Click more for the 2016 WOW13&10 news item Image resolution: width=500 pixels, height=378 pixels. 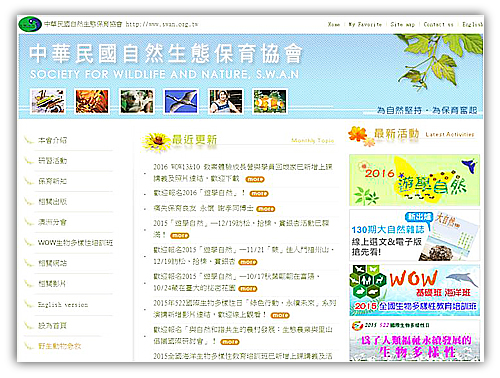[255, 179]
